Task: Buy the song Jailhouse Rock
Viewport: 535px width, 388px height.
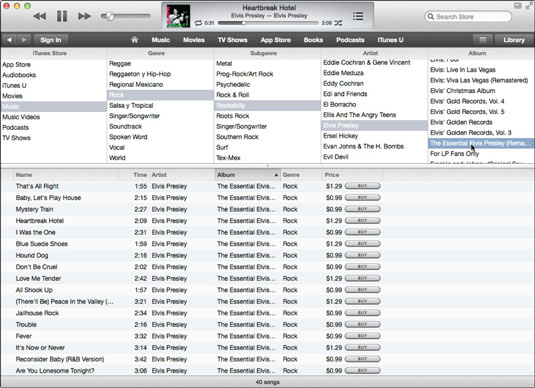Action: [x=363, y=313]
